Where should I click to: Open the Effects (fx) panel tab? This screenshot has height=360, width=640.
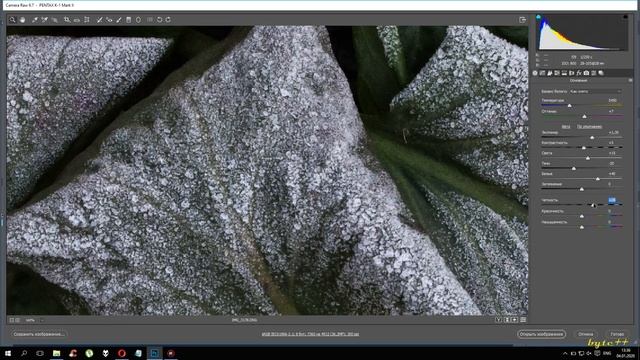point(579,73)
